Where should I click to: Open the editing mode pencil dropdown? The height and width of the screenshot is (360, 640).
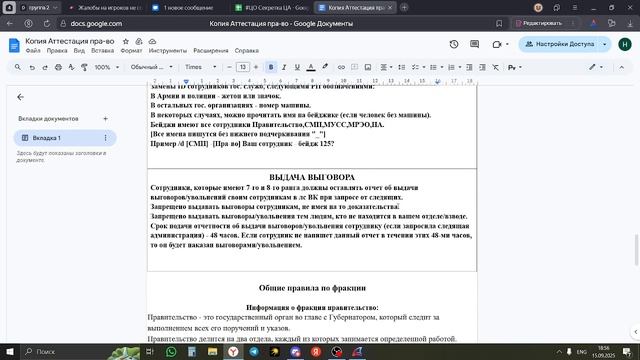coord(596,67)
